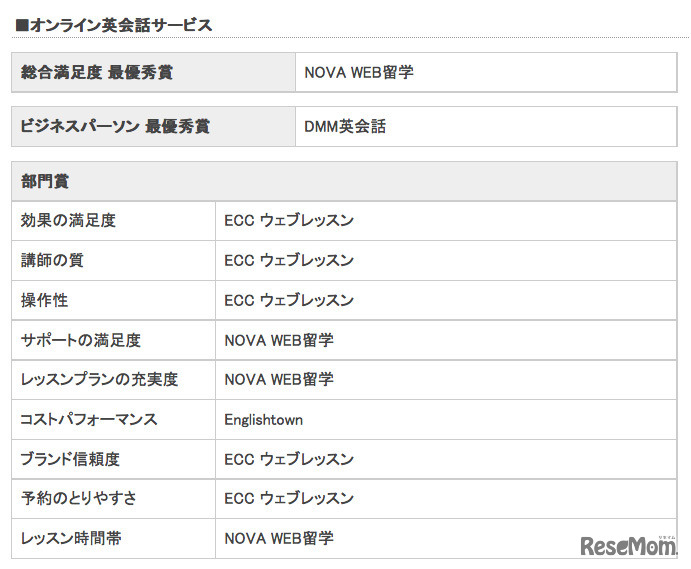Click the 部門賞 section header

tap(45, 181)
